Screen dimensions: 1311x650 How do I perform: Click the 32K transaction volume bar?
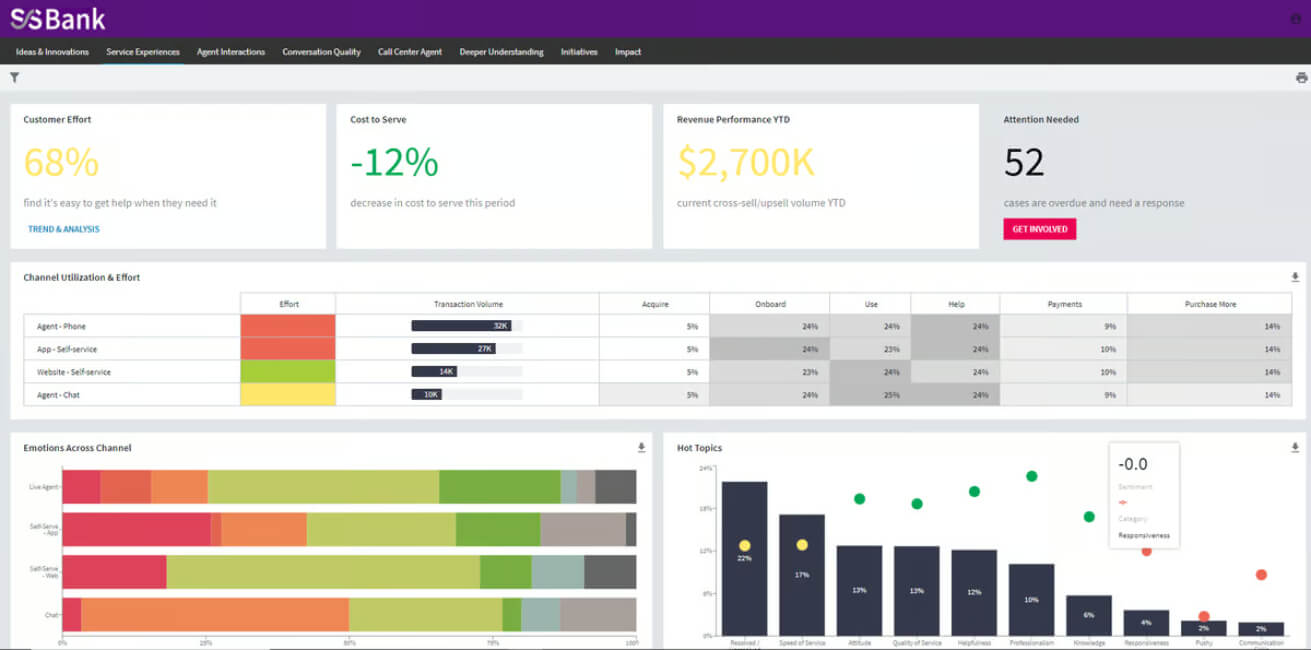pos(462,326)
